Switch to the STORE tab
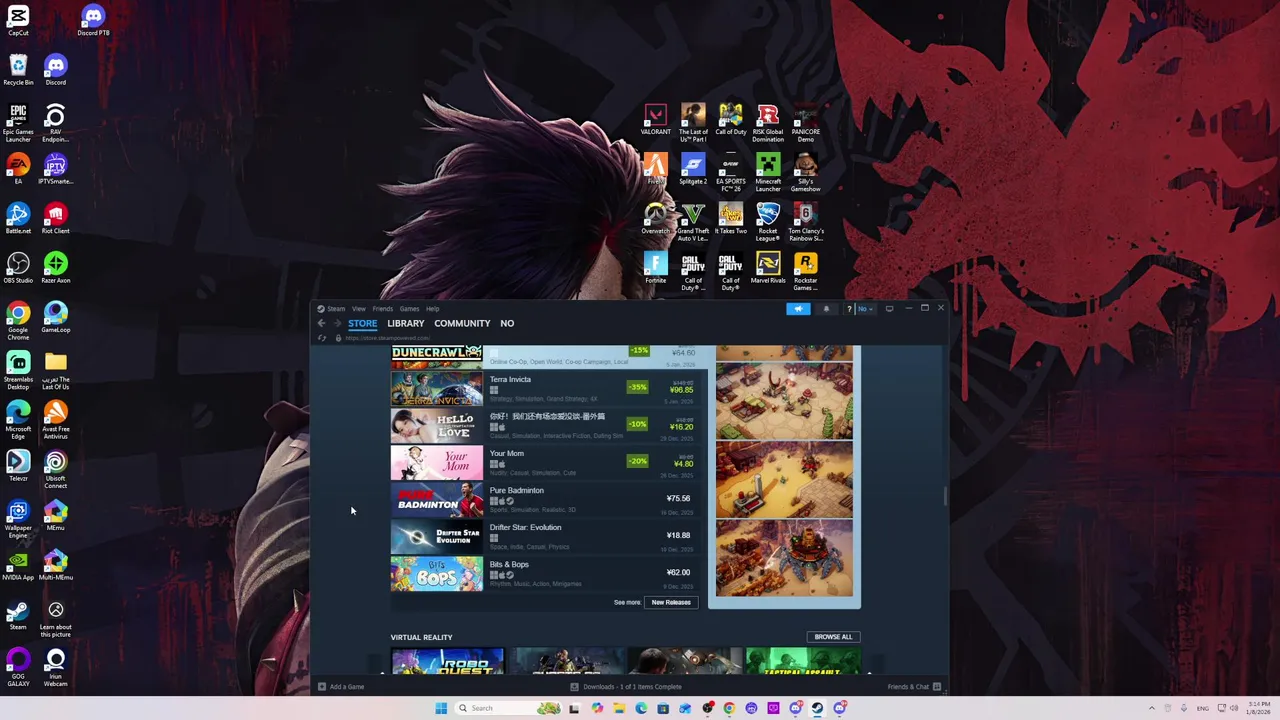Image resolution: width=1280 pixels, height=720 pixels. pos(363,323)
